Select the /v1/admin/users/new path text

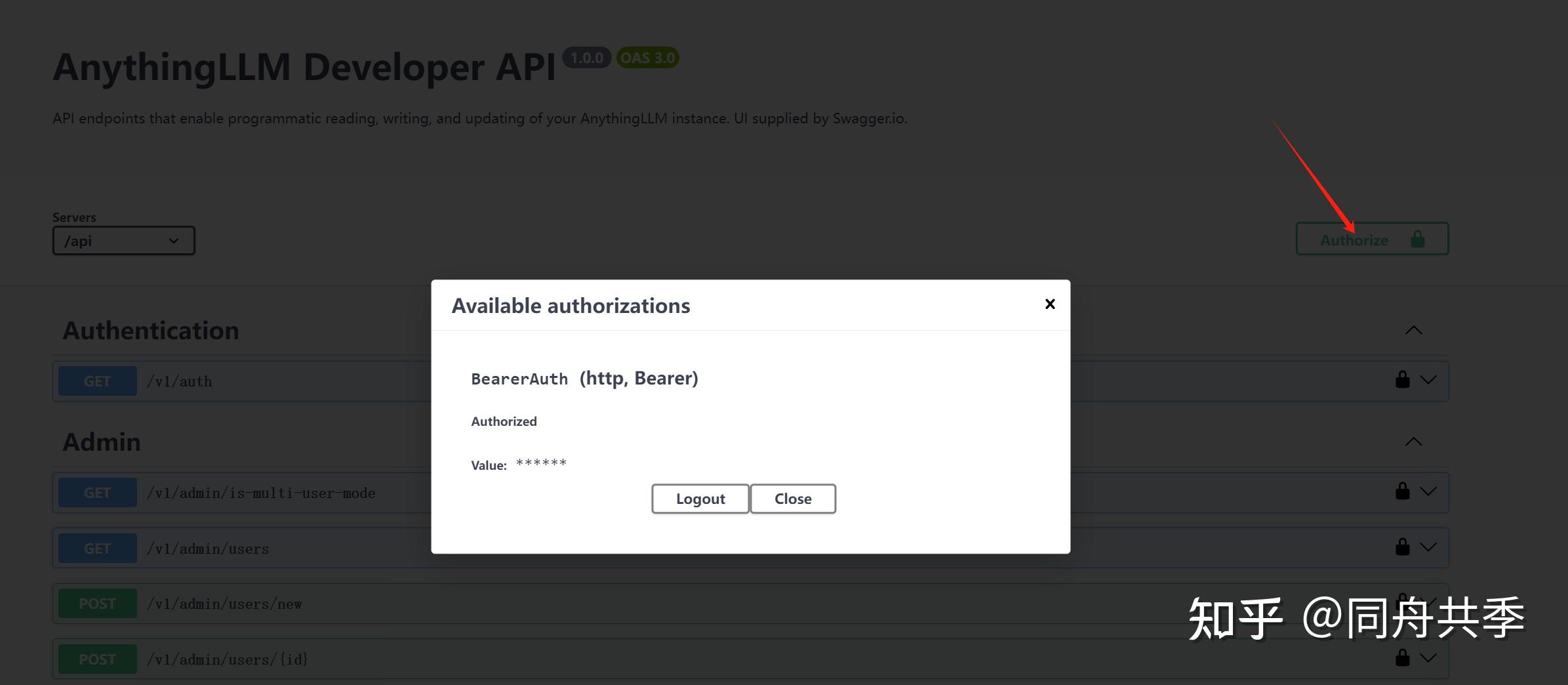(224, 604)
